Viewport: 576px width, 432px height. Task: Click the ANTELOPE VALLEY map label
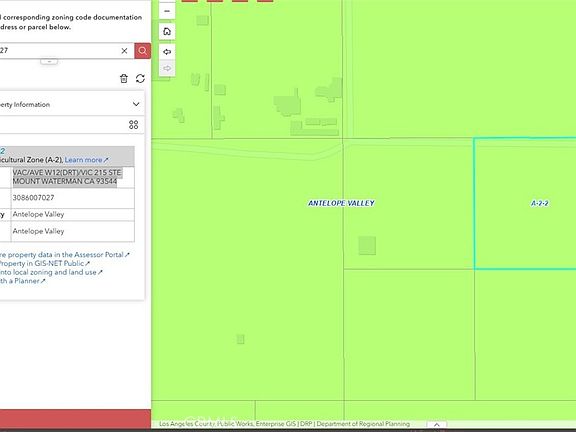pyautogui.click(x=341, y=203)
